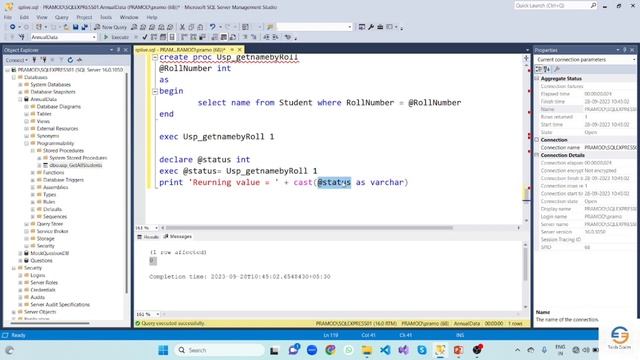Click the Toolbox icon in toolbar
Viewport: 640px width, 360px height.
click(x=380, y=27)
